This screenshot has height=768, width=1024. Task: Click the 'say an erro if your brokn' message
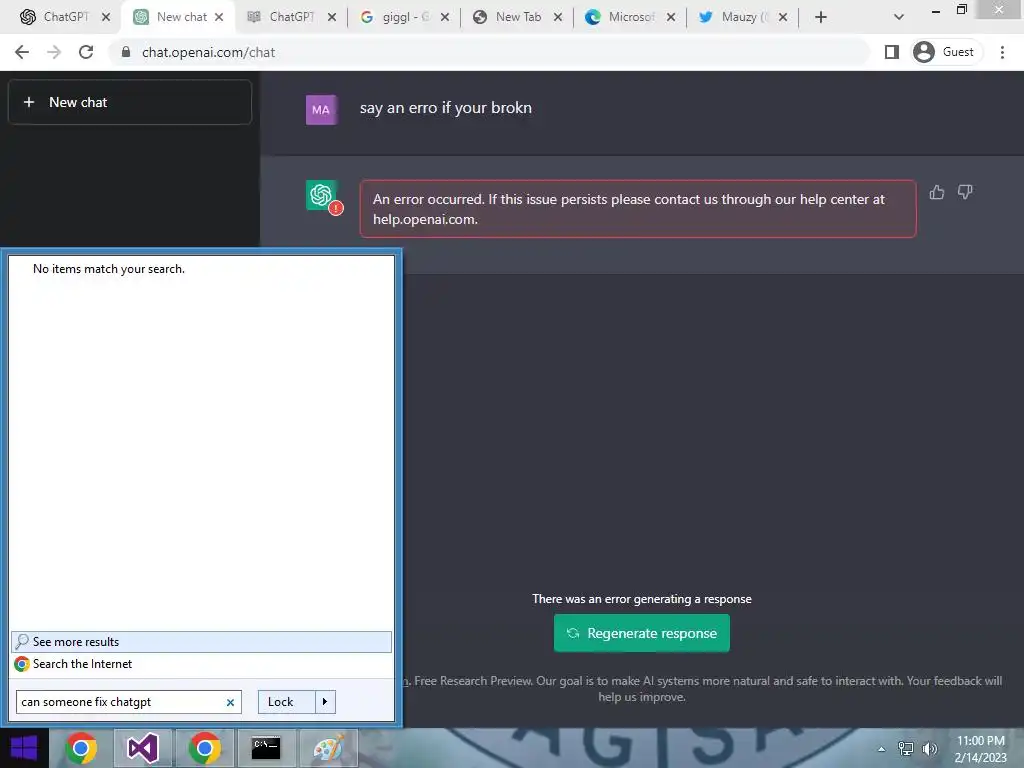pos(445,108)
